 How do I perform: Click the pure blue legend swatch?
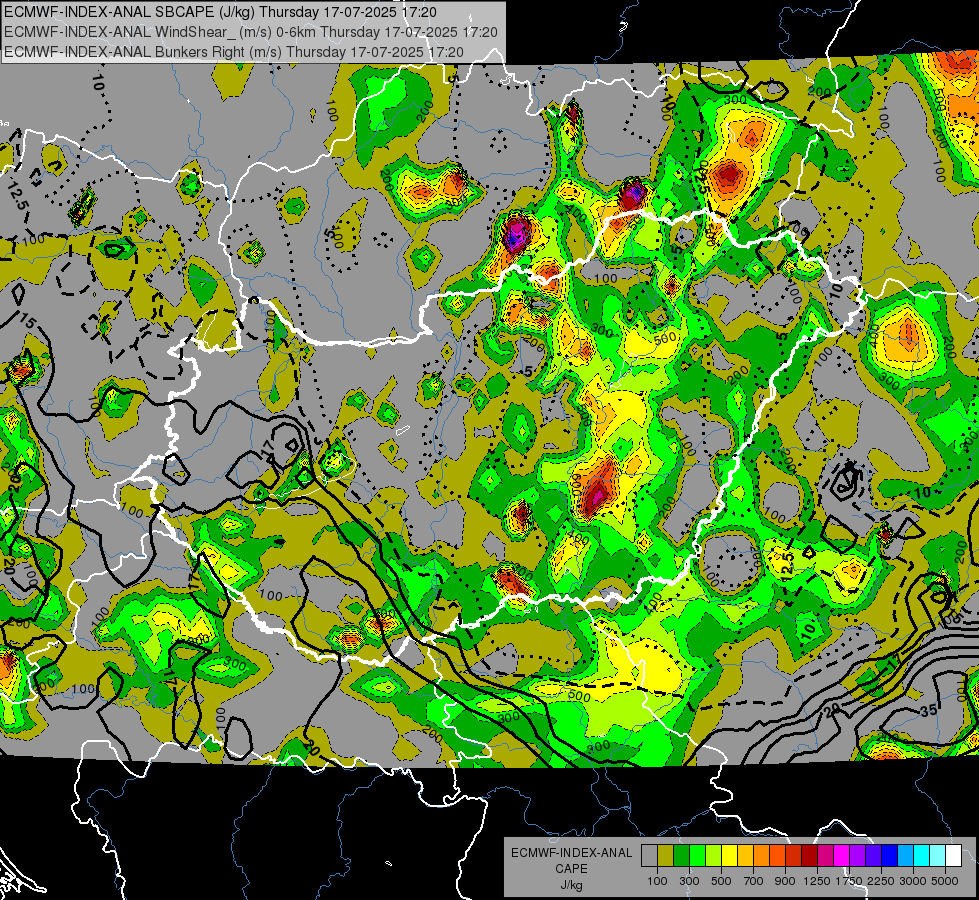click(x=889, y=856)
